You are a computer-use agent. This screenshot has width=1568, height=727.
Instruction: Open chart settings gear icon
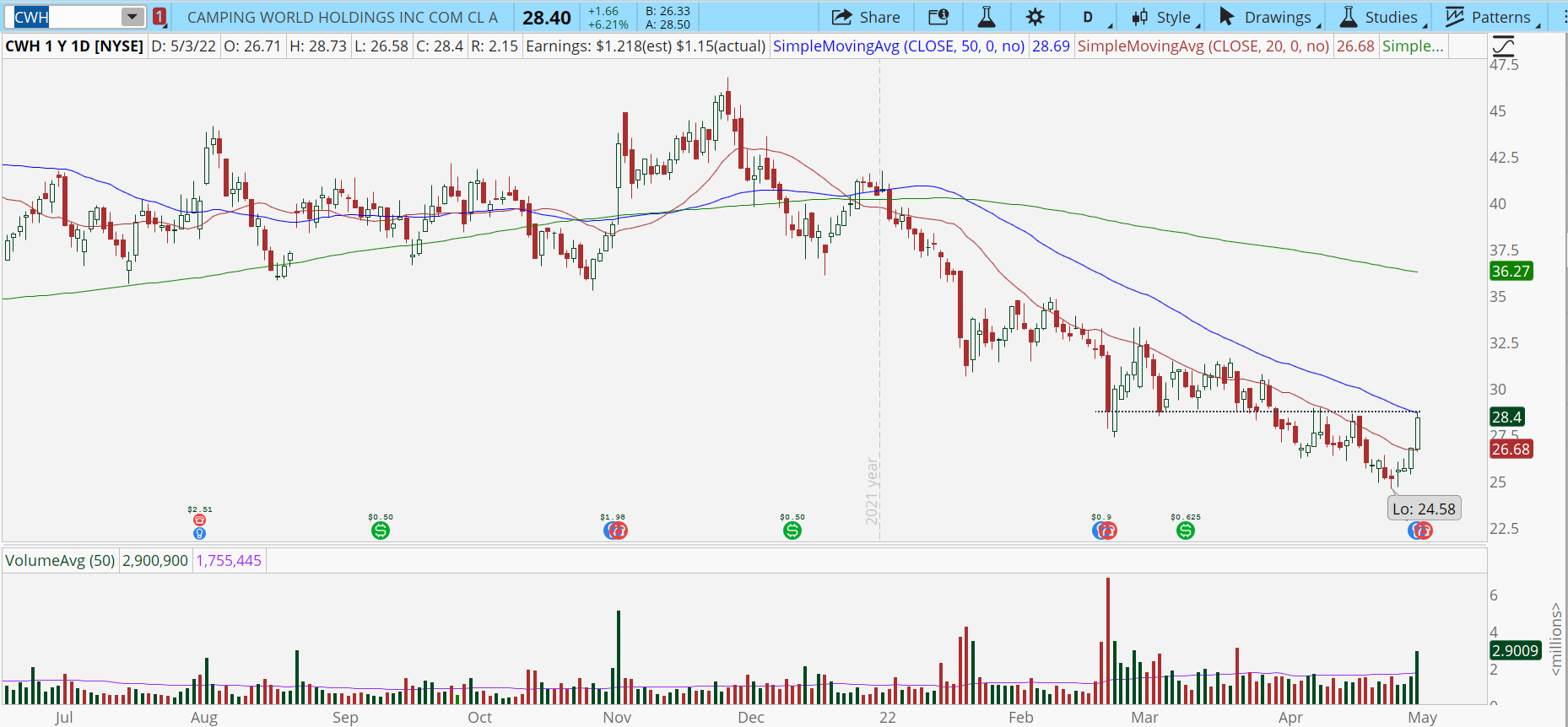(1035, 17)
